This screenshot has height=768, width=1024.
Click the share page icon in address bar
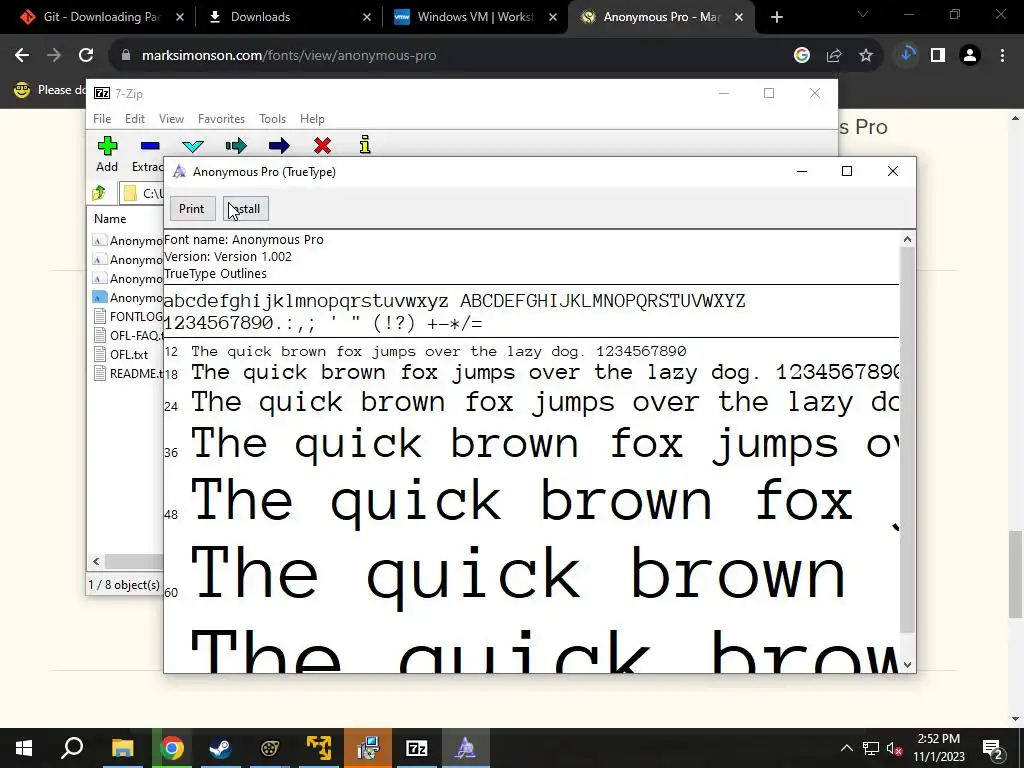tap(834, 56)
